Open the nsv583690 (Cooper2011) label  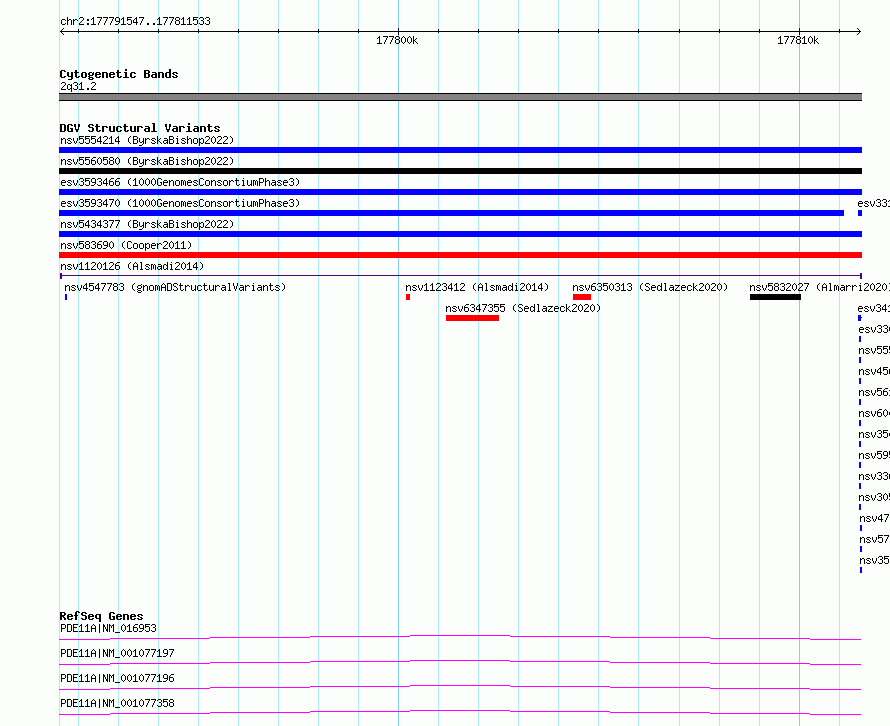(x=126, y=245)
